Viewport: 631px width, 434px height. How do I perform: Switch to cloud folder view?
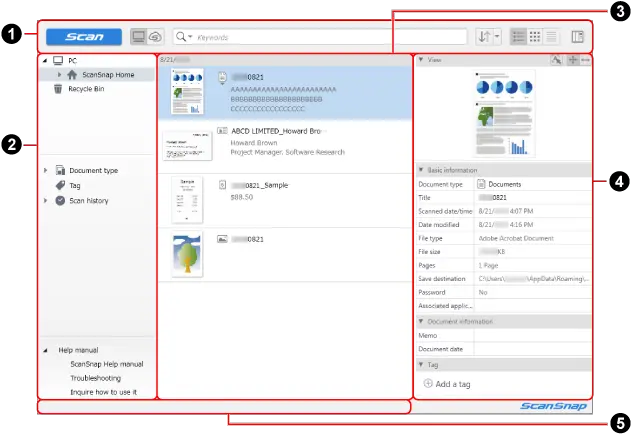tap(155, 37)
